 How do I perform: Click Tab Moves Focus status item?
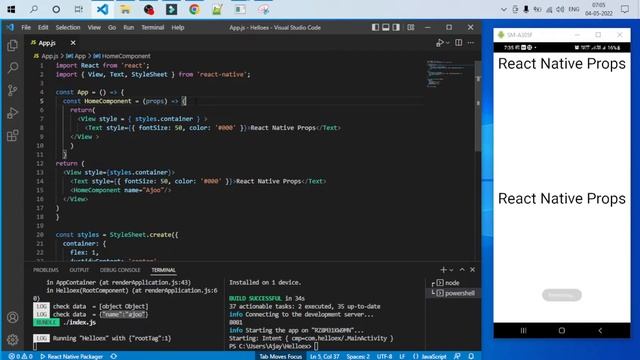[x=280, y=356]
